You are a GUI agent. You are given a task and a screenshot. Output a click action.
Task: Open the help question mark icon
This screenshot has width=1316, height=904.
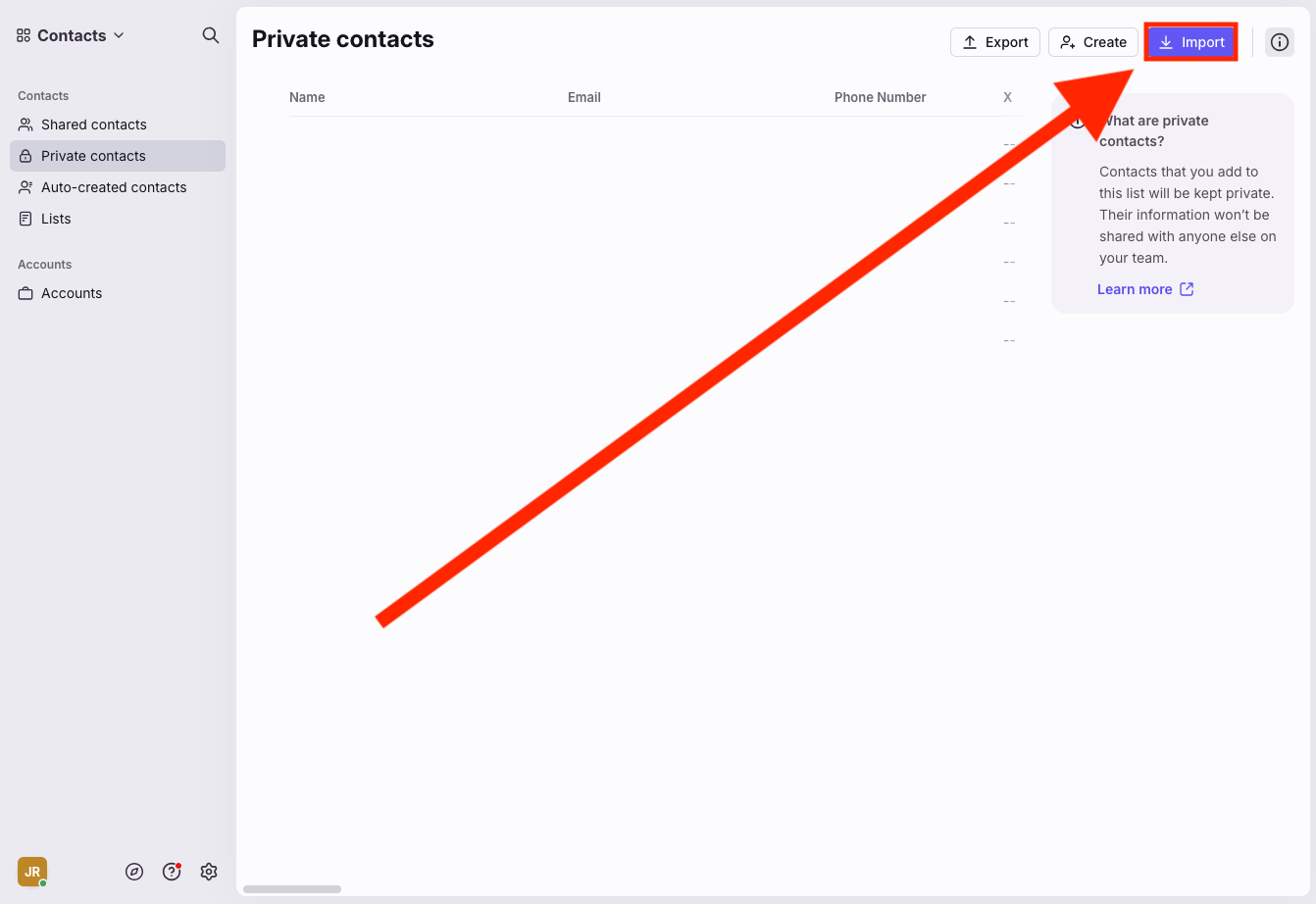pos(172,872)
